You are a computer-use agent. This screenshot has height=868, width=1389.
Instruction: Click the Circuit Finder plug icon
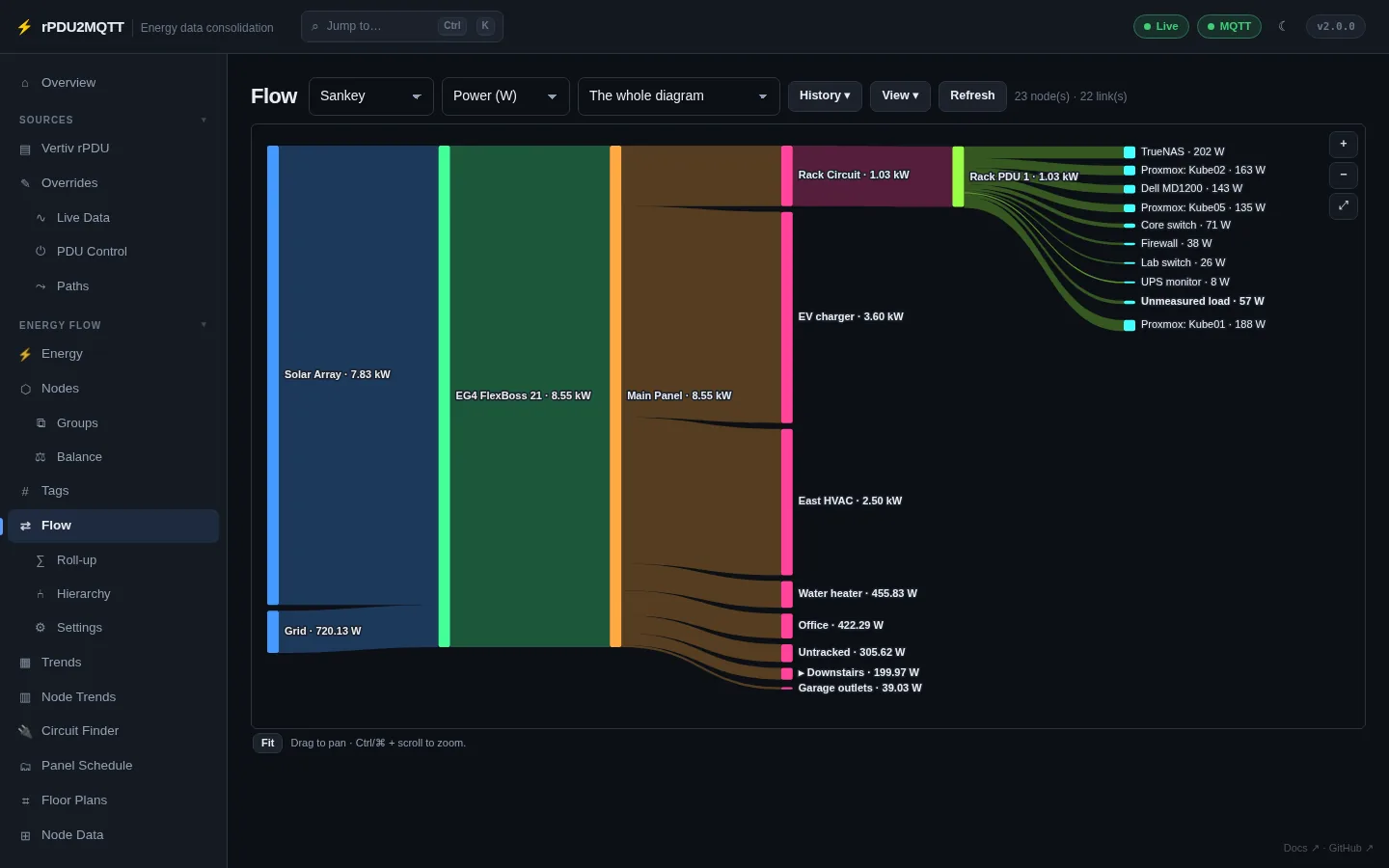25,731
